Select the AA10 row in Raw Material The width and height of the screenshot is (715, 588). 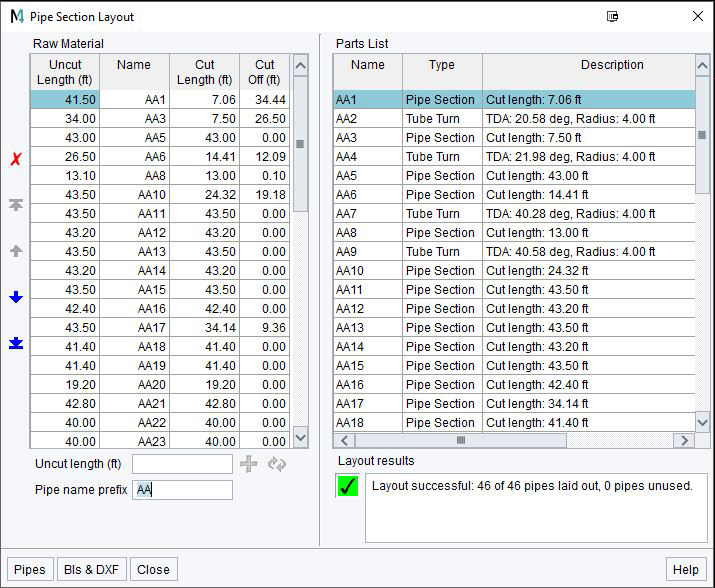pos(152,195)
